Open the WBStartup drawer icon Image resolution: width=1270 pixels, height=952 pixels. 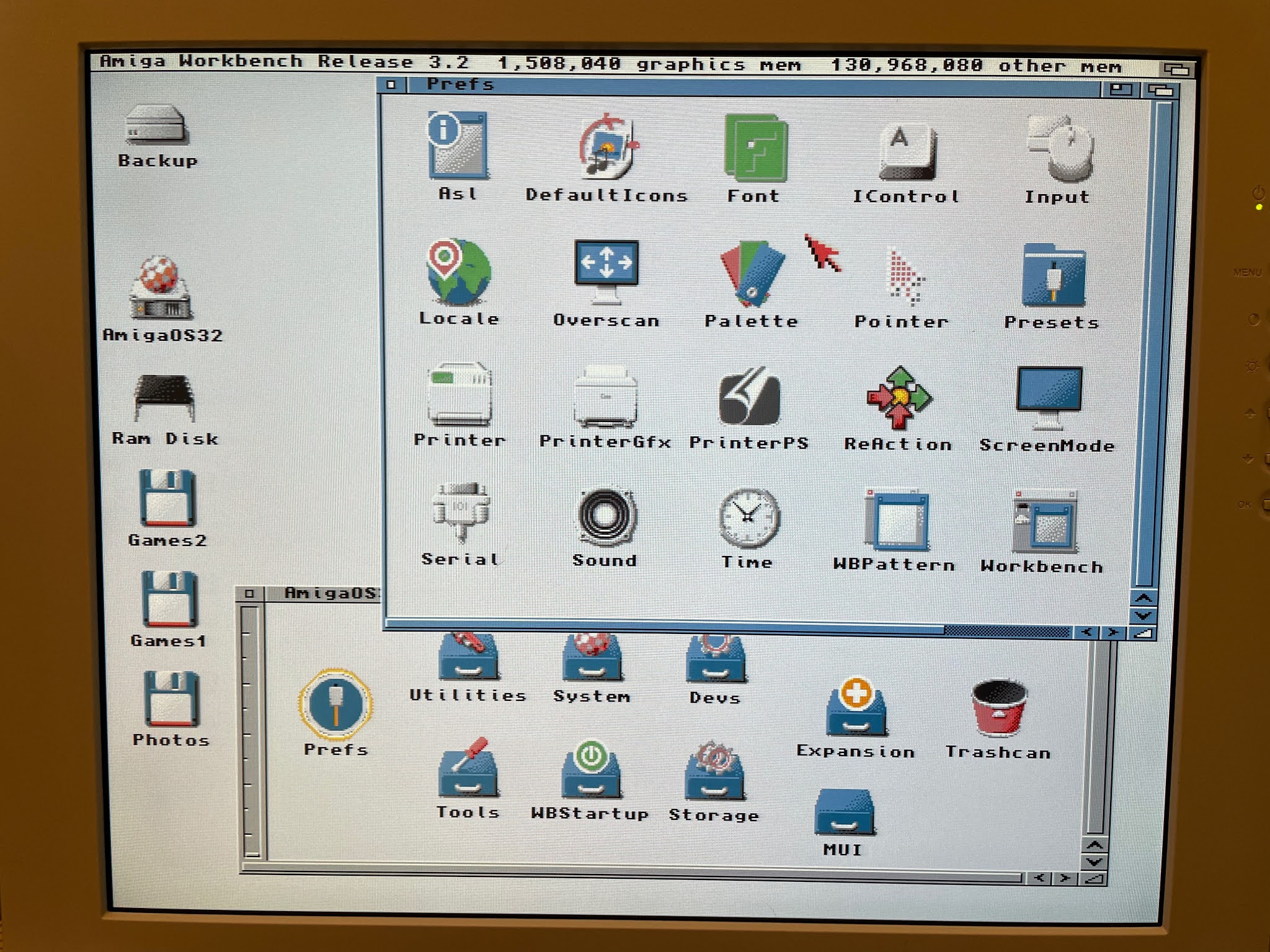tap(592, 770)
